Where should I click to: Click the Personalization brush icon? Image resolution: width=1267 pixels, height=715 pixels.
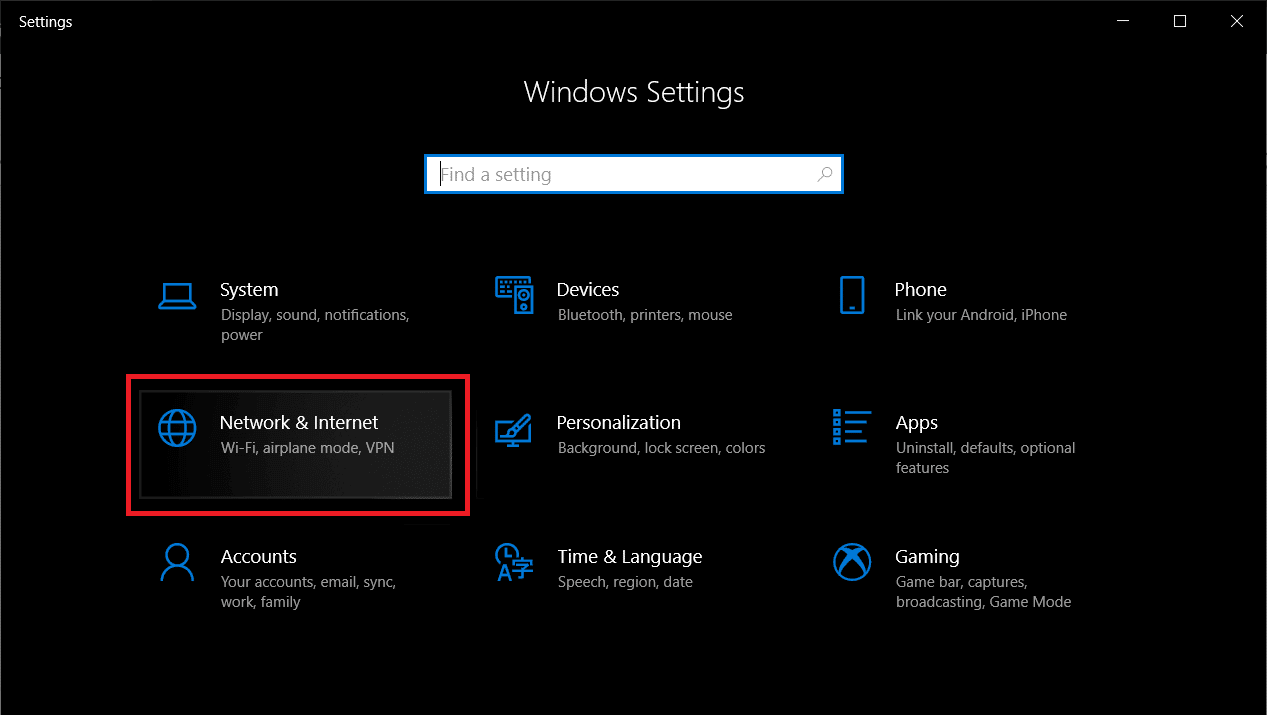coord(515,430)
